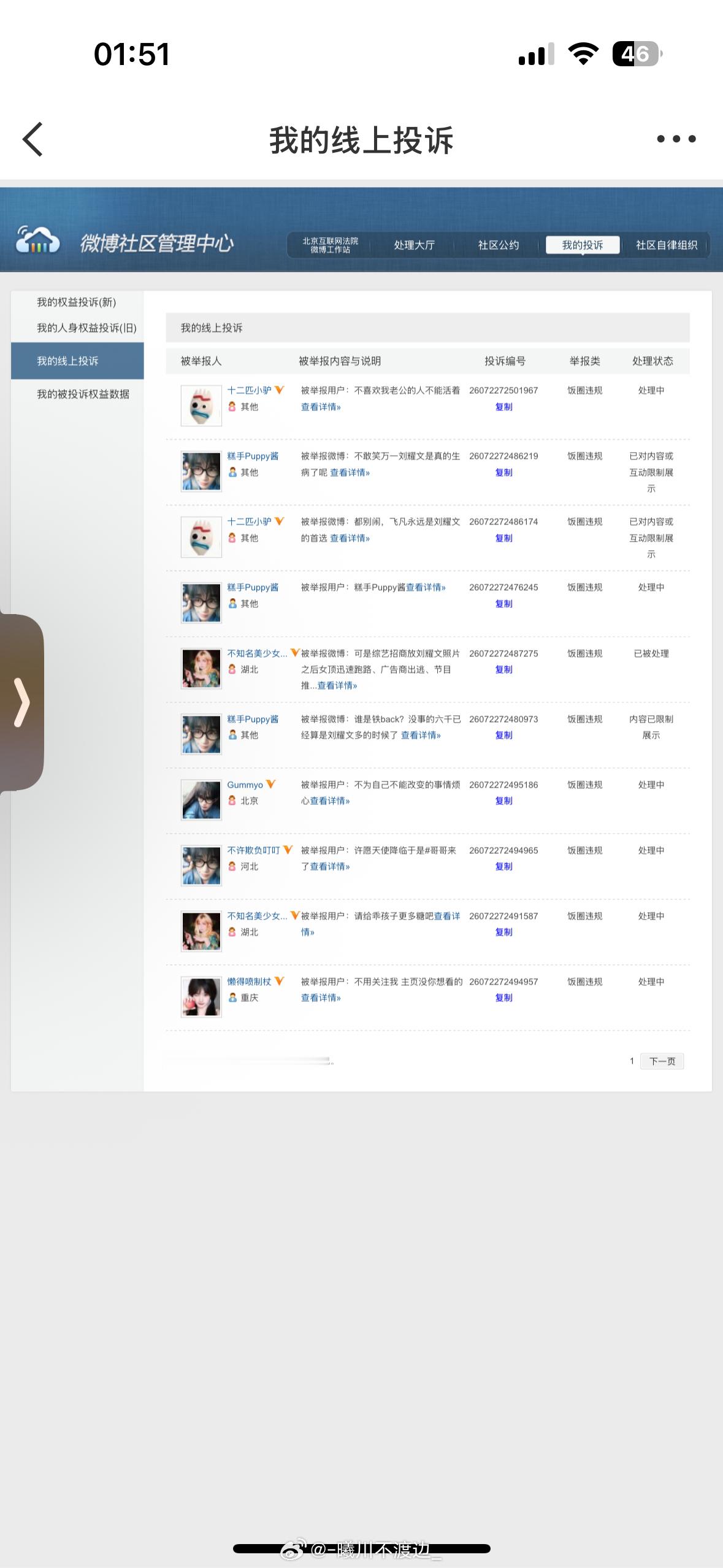This screenshot has height=1568, width=723.
Task: Click 内容已限制展示 status text
Action: point(651,727)
